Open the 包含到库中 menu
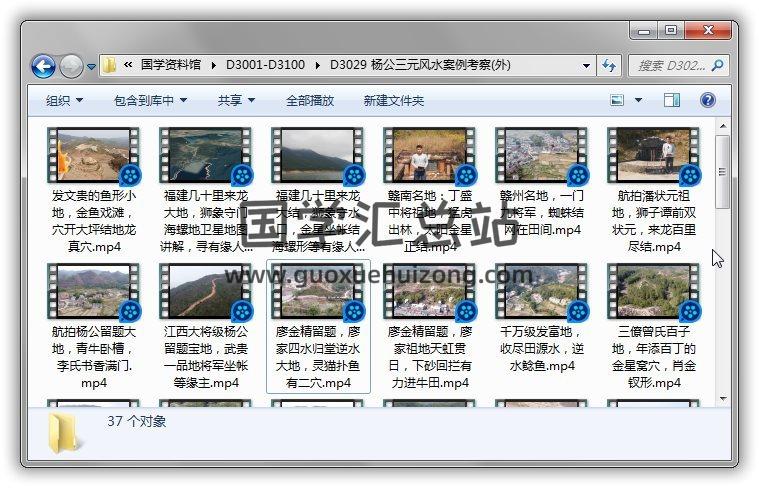This screenshot has height=488, width=759. point(150,101)
